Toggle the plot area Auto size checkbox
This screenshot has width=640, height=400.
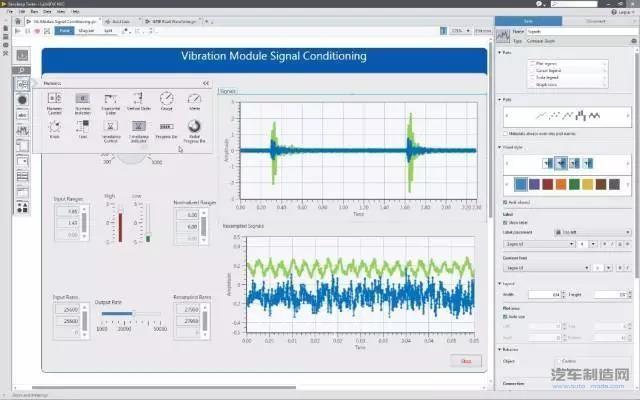(x=505, y=316)
